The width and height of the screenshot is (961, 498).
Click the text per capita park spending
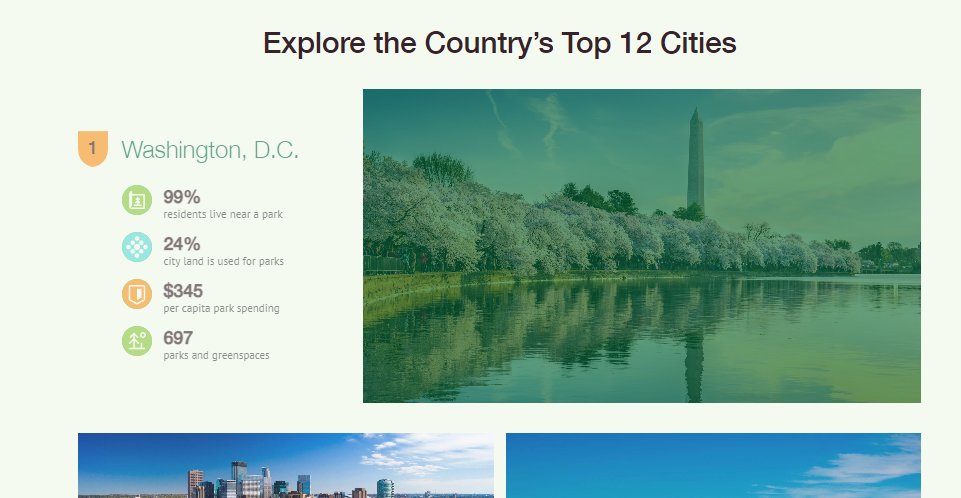tap(221, 308)
